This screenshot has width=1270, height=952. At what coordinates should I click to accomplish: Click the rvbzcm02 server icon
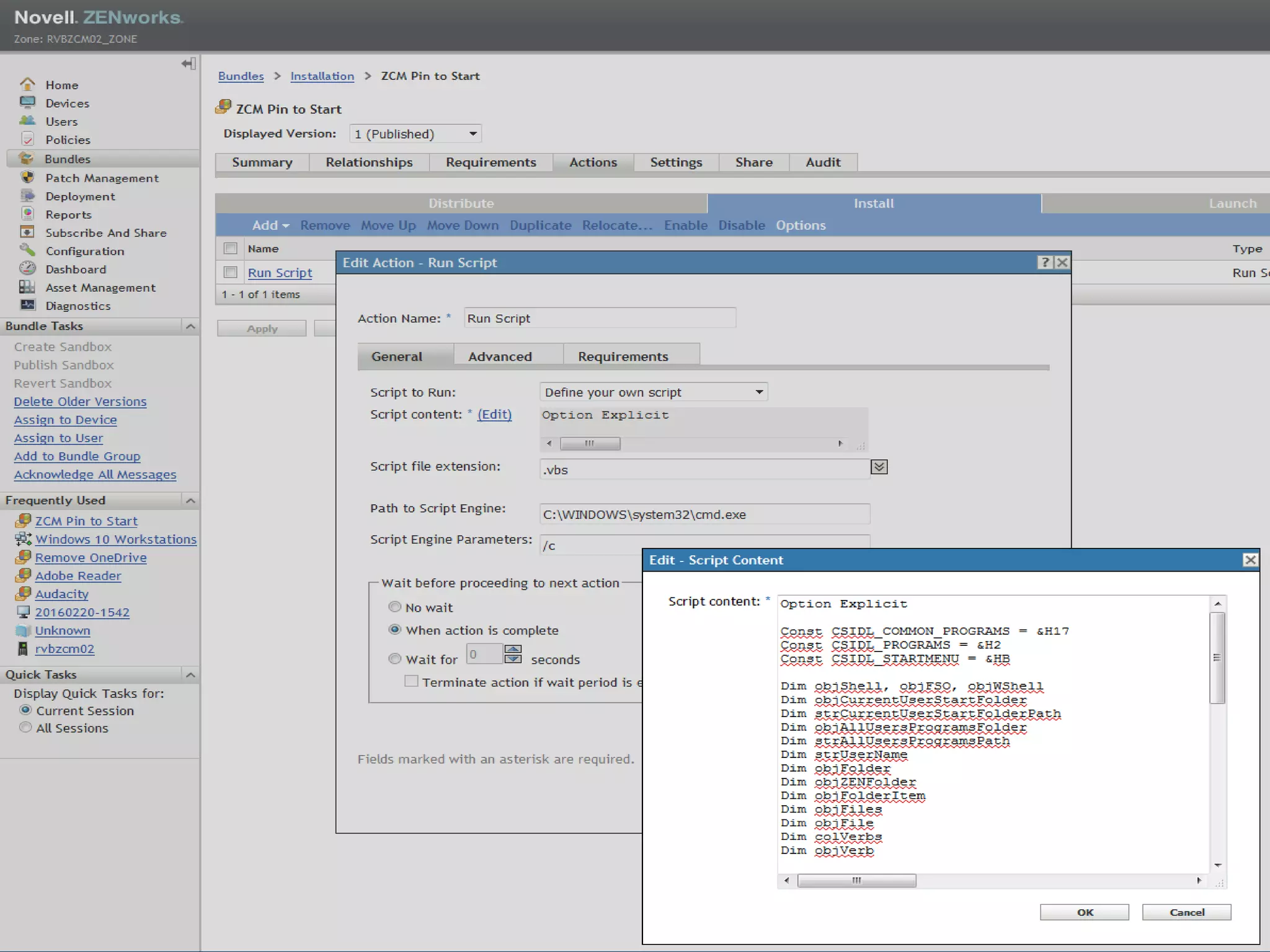pyautogui.click(x=23, y=648)
